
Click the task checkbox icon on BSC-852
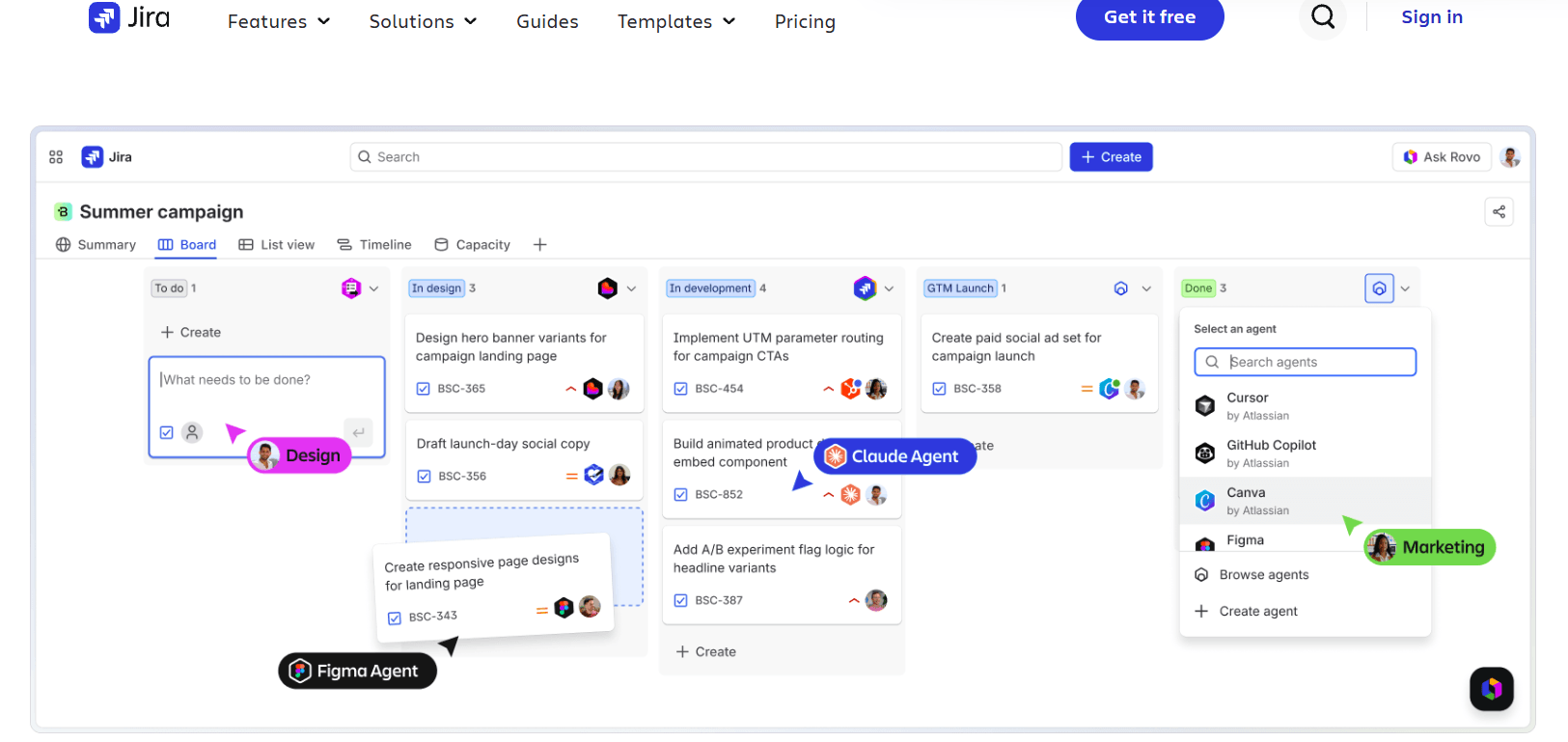[680, 495]
